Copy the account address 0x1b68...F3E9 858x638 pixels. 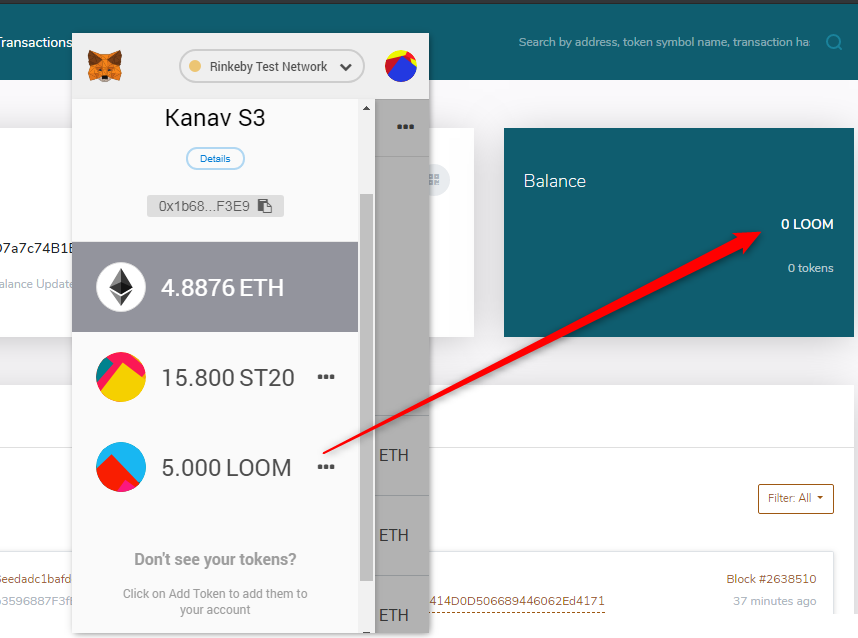(262, 205)
